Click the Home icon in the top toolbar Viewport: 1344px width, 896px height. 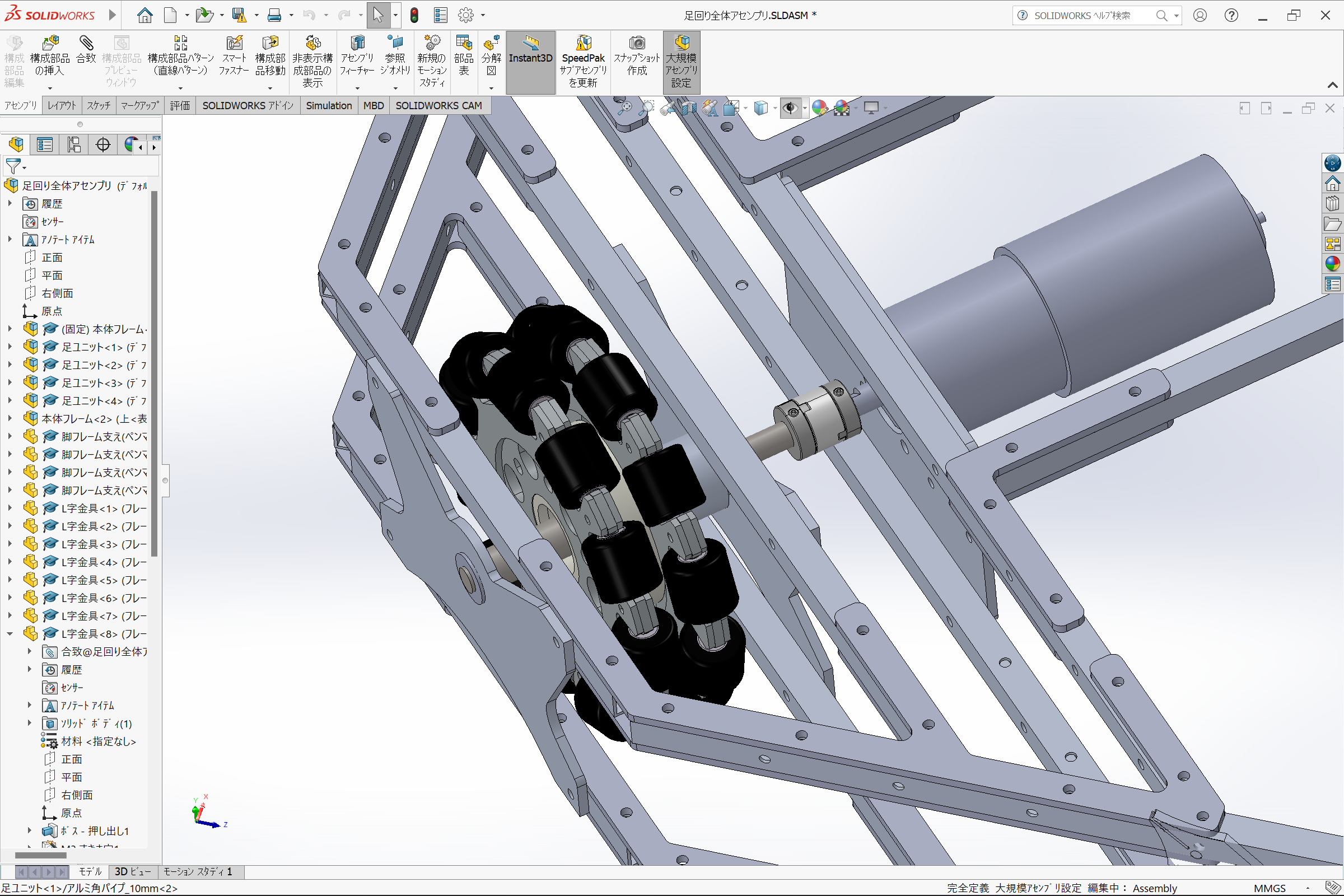[144, 15]
